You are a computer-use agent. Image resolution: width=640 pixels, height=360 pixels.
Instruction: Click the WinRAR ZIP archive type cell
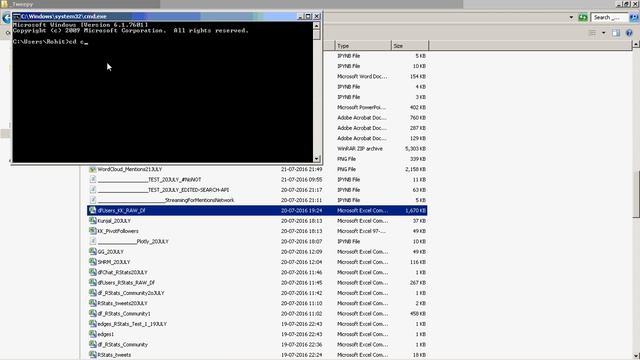pyautogui.click(x=360, y=149)
